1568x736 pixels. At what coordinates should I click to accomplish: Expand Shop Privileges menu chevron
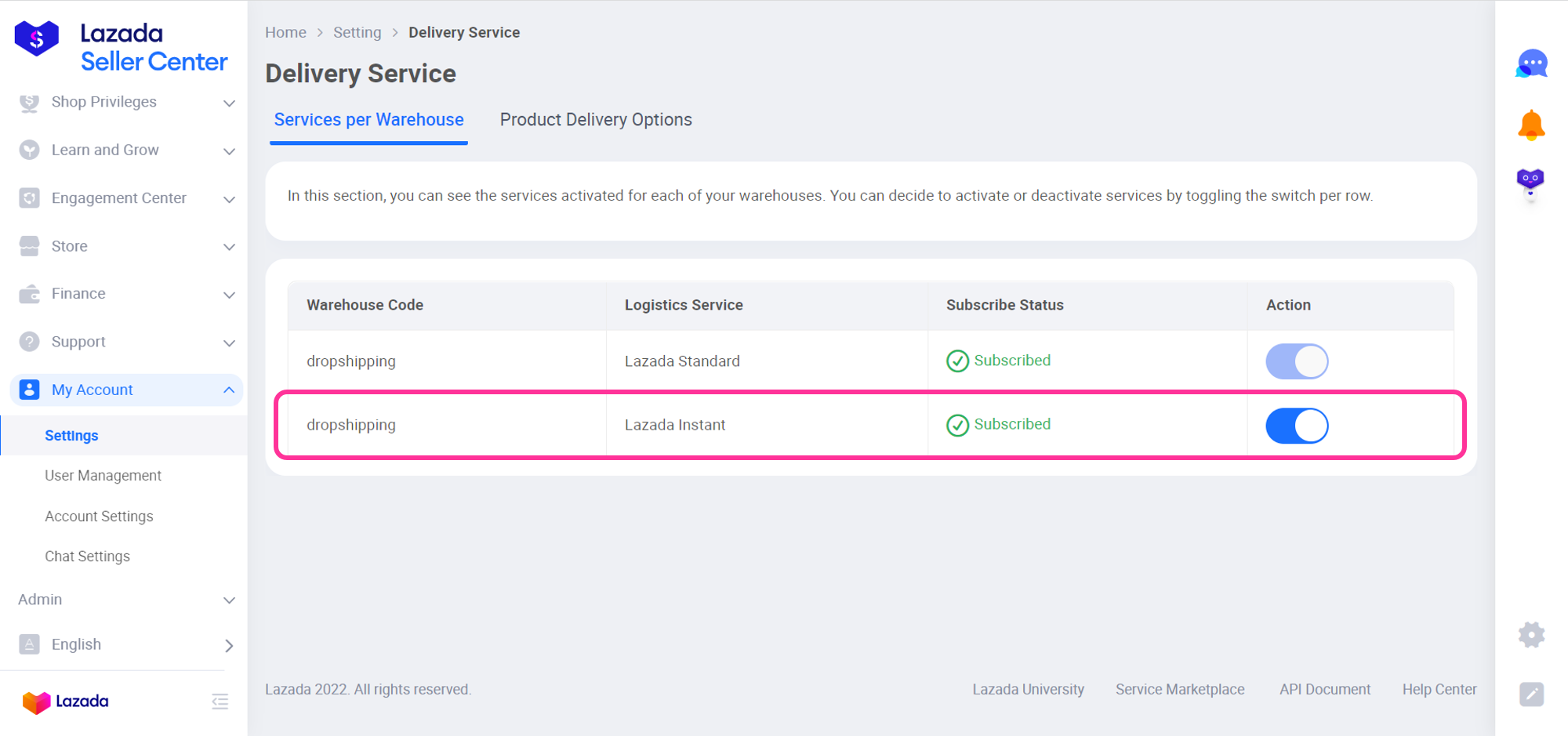click(229, 103)
